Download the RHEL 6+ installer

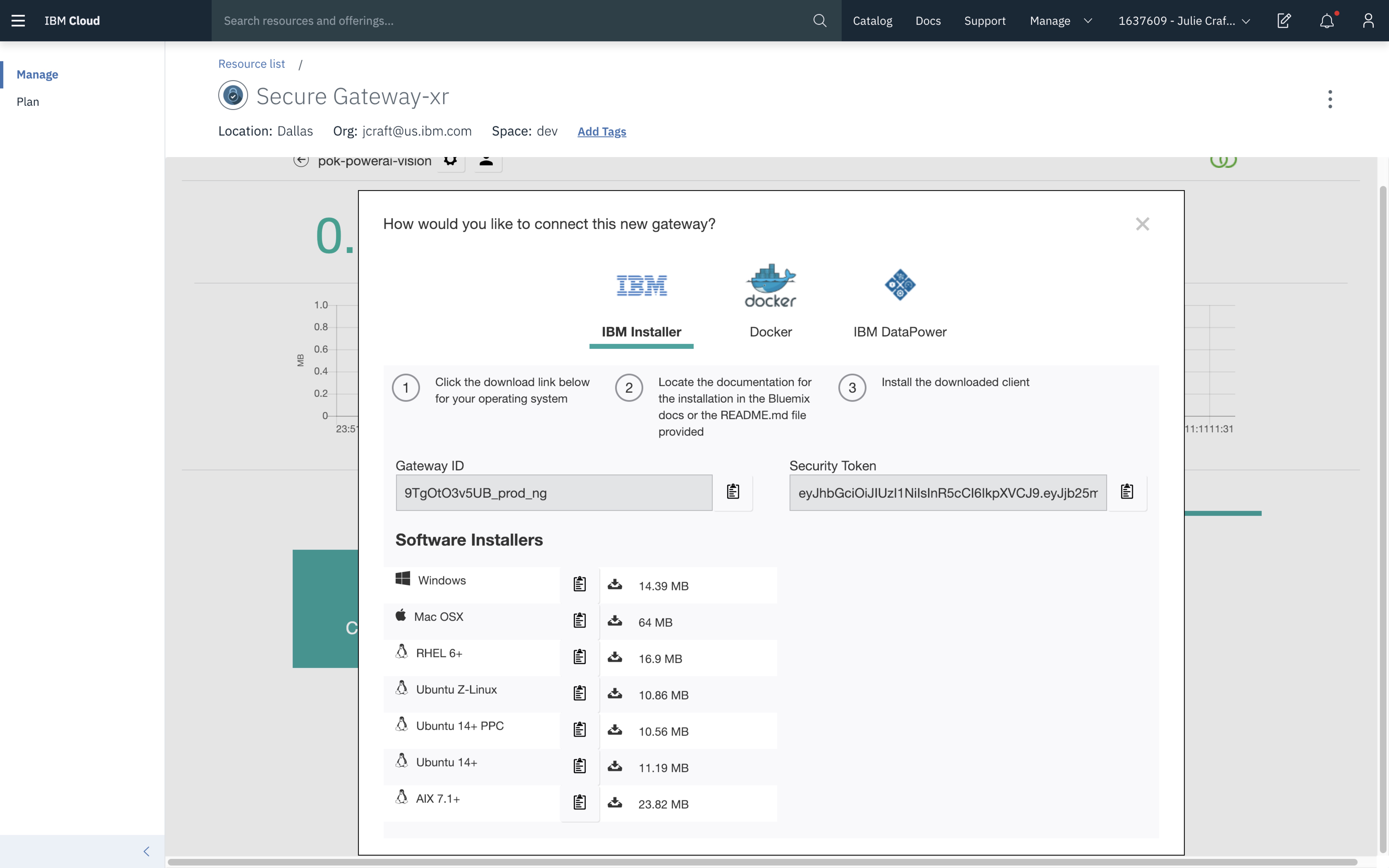pos(615,657)
